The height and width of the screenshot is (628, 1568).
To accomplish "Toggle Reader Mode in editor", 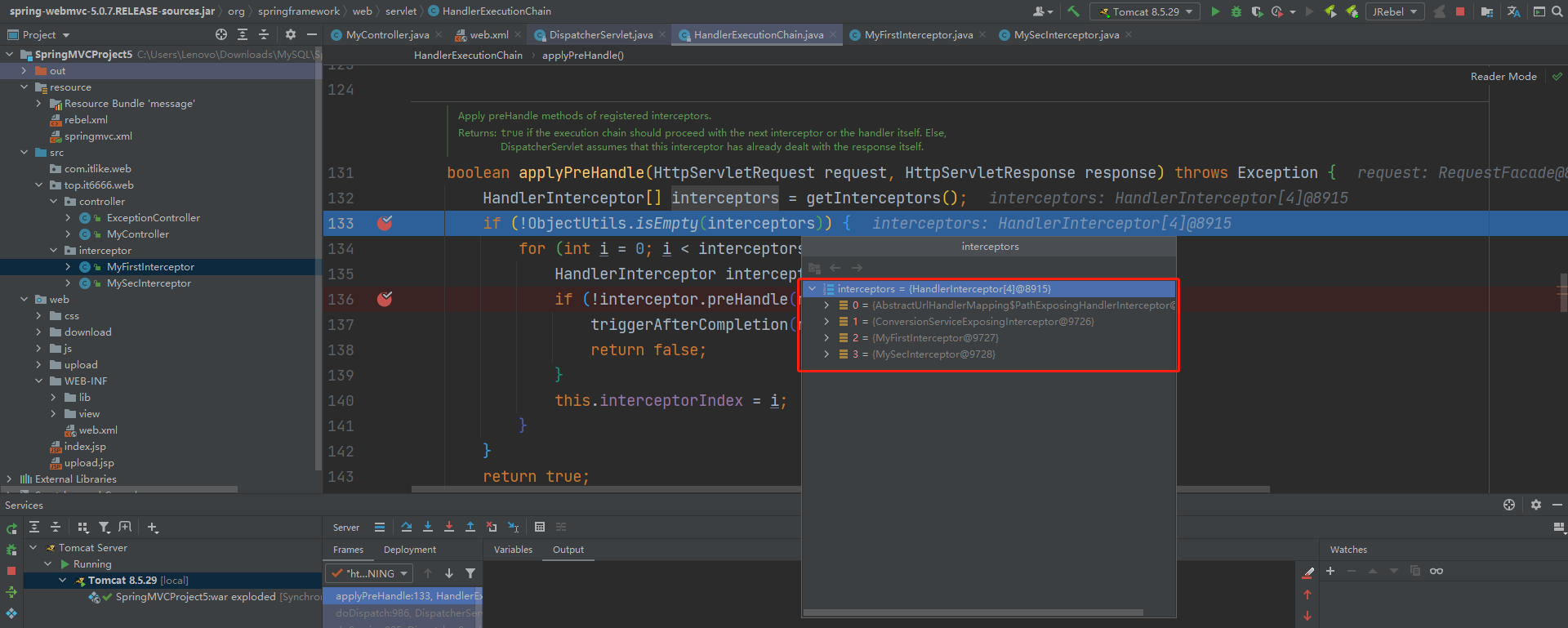I will (1503, 76).
